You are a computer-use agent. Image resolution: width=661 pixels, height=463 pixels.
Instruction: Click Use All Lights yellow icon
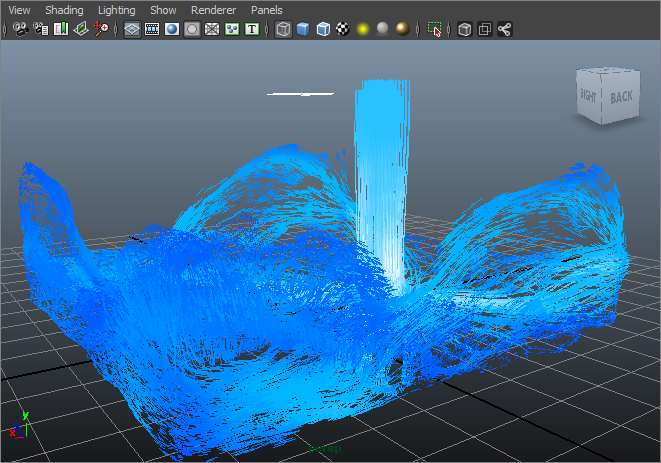pyautogui.click(x=363, y=29)
